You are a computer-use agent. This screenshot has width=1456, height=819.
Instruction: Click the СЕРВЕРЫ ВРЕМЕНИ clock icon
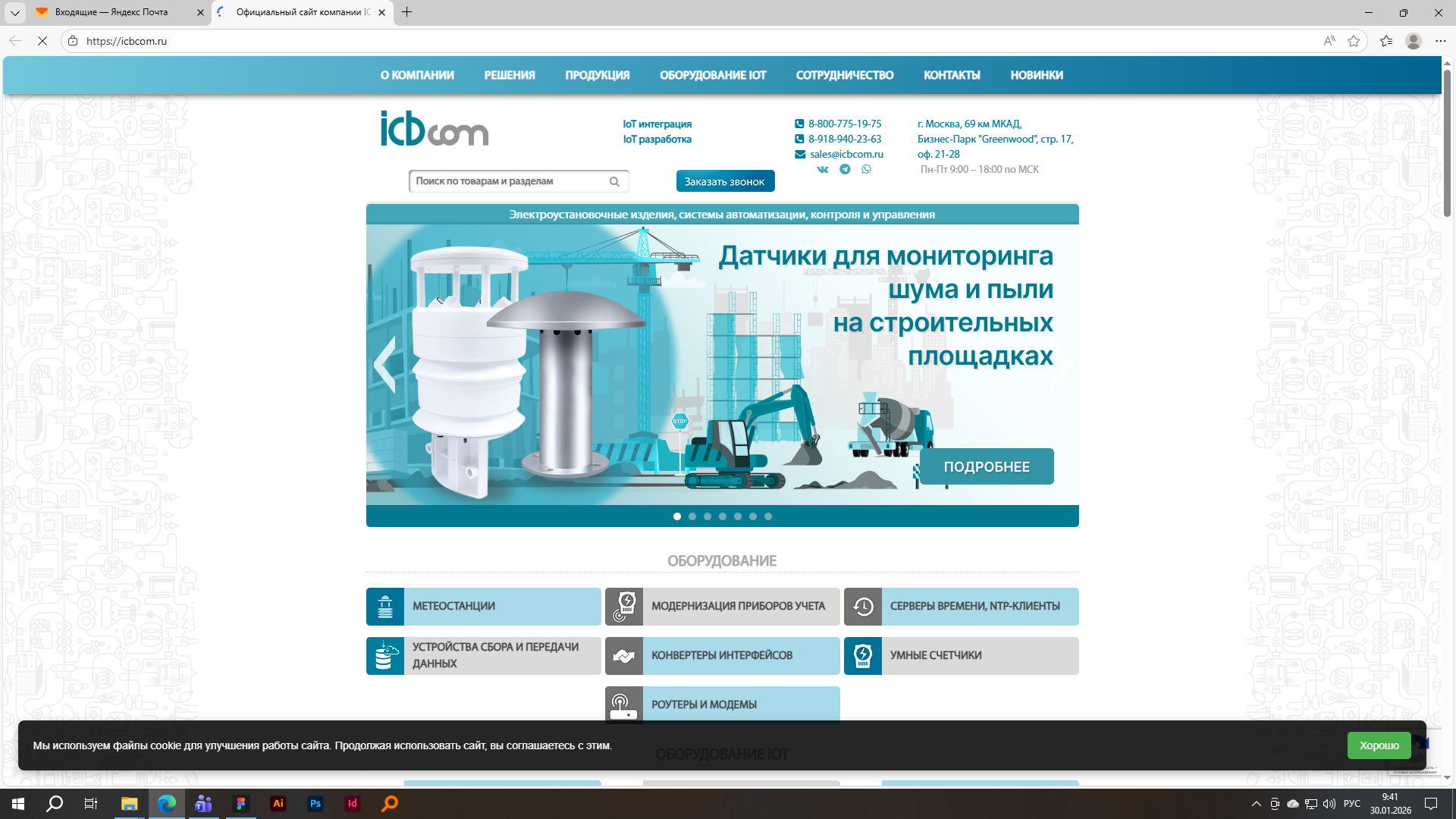point(862,607)
